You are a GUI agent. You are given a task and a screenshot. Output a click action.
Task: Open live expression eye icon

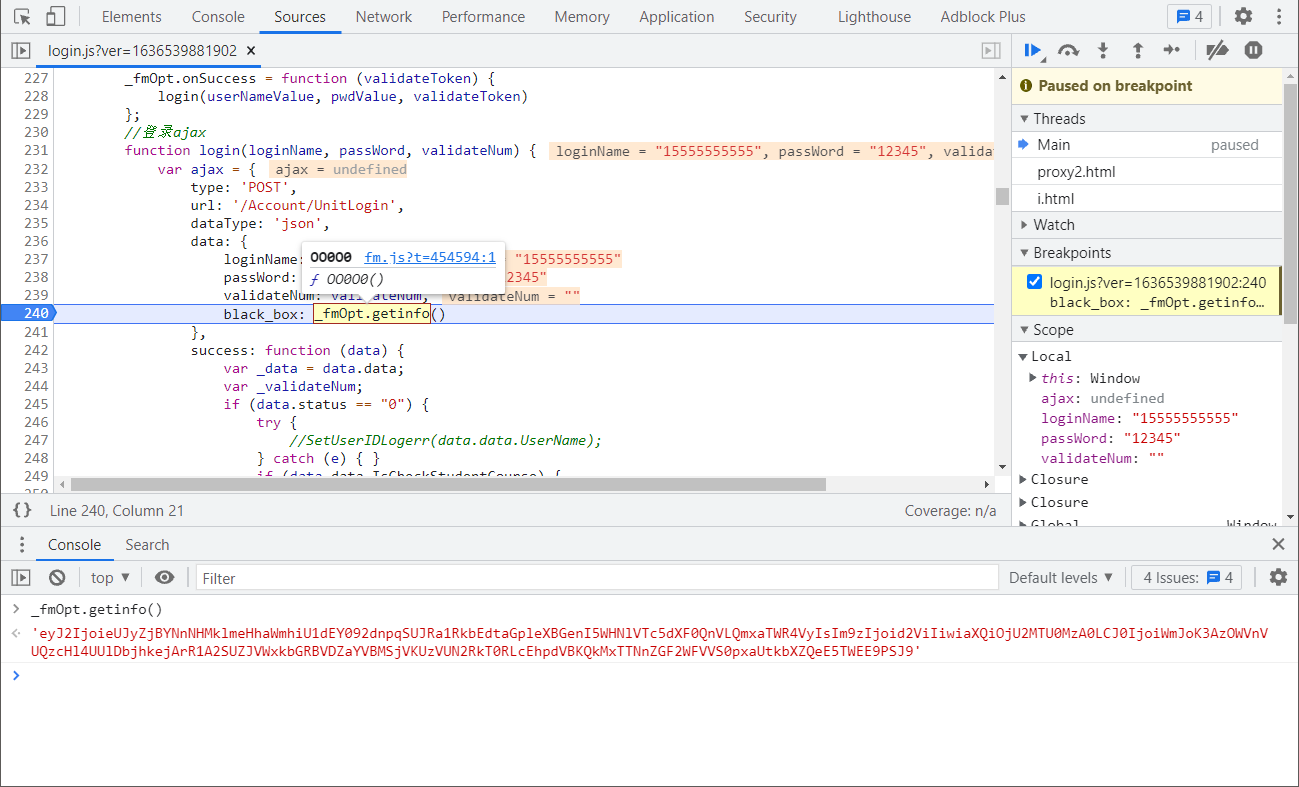tap(165, 578)
